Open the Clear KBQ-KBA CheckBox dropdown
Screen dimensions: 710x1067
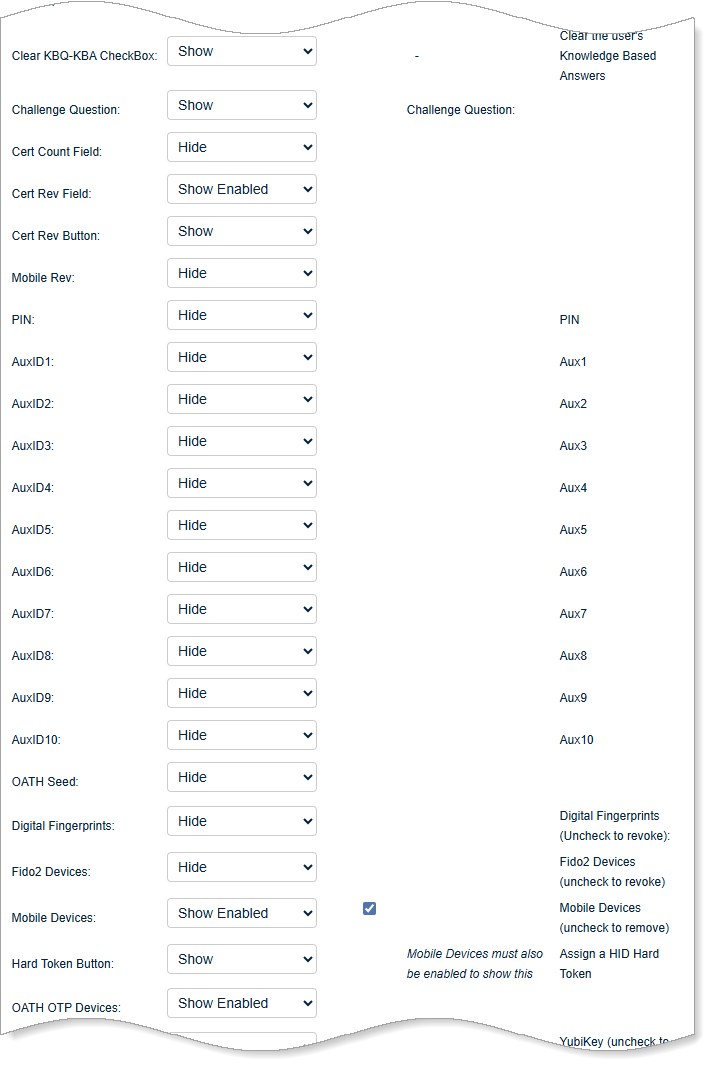pos(241,51)
